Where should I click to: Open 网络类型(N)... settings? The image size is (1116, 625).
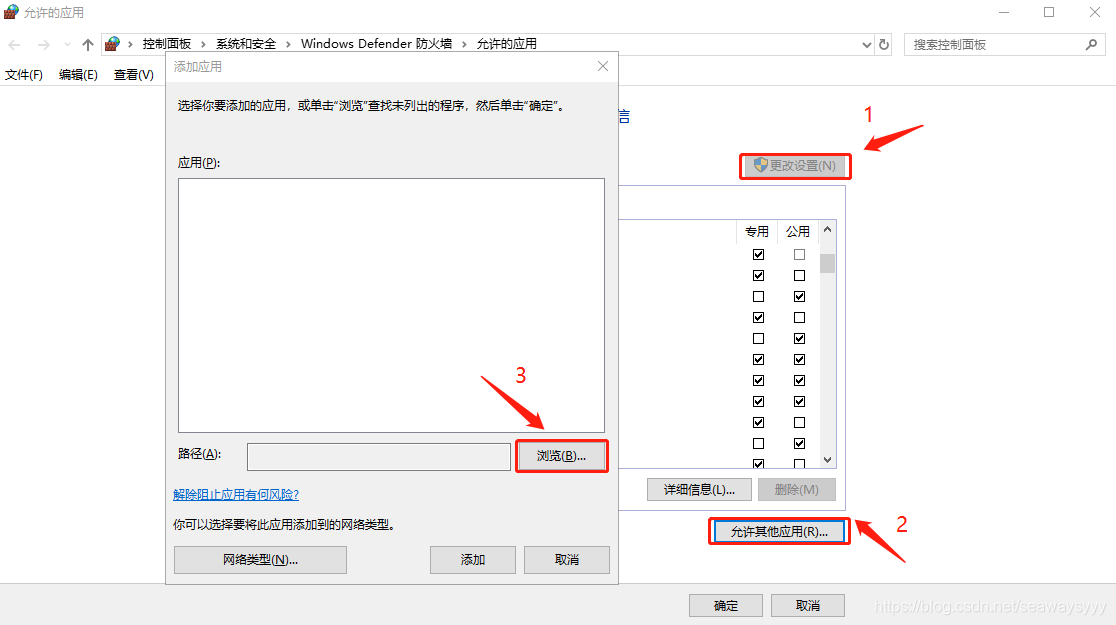260,560
